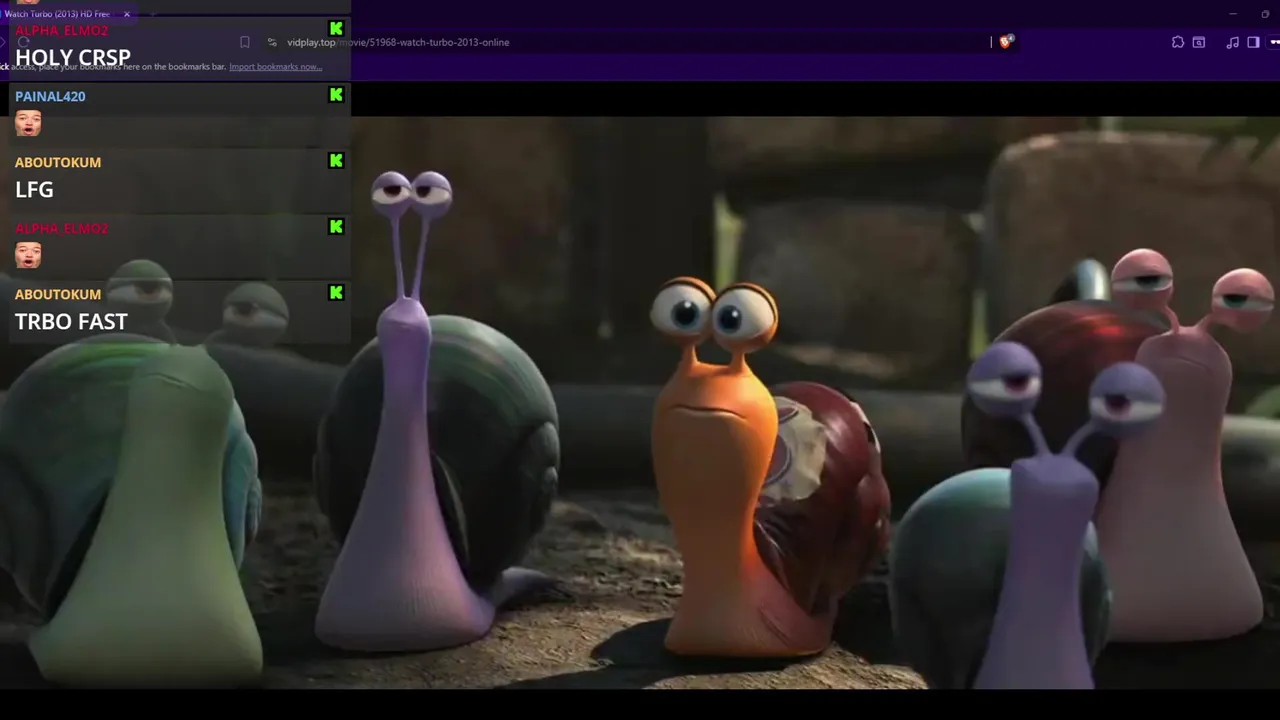Click ALPHA_ELMO2 username above HOLY CRSP

[61, 31]
